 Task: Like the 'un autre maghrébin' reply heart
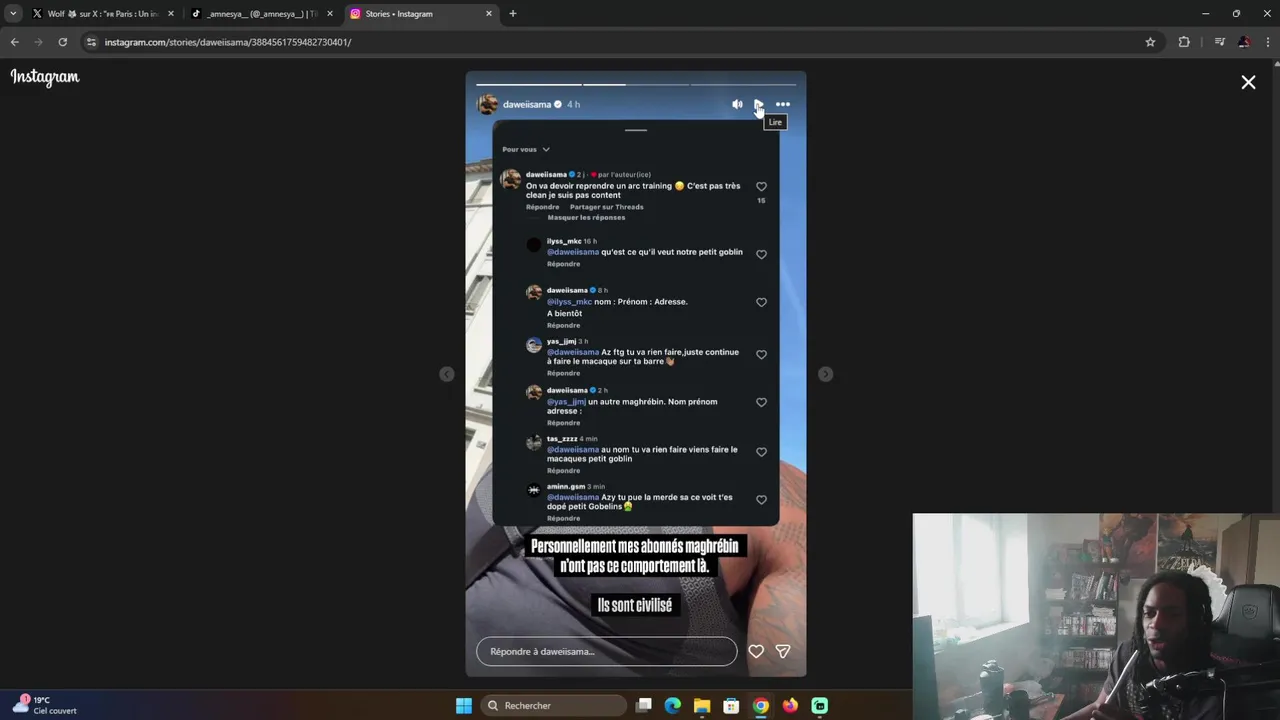[761, 402]
